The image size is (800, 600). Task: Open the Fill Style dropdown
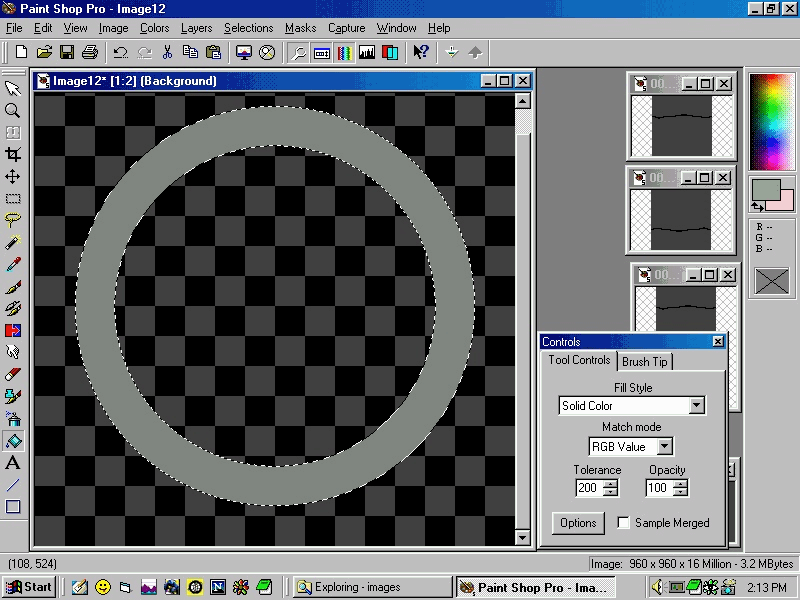697,406
